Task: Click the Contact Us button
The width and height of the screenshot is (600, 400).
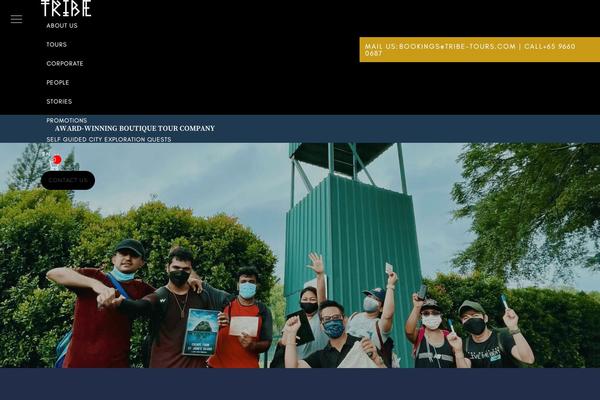Action: click(x=68, y=180)
